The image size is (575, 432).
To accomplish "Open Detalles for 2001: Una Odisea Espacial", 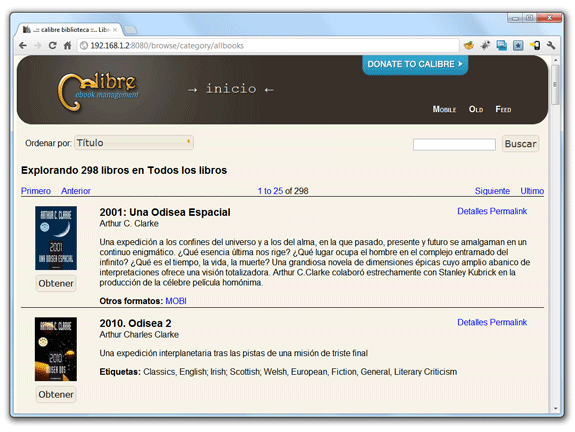I will pyautogui.click(x=472, y=211).
